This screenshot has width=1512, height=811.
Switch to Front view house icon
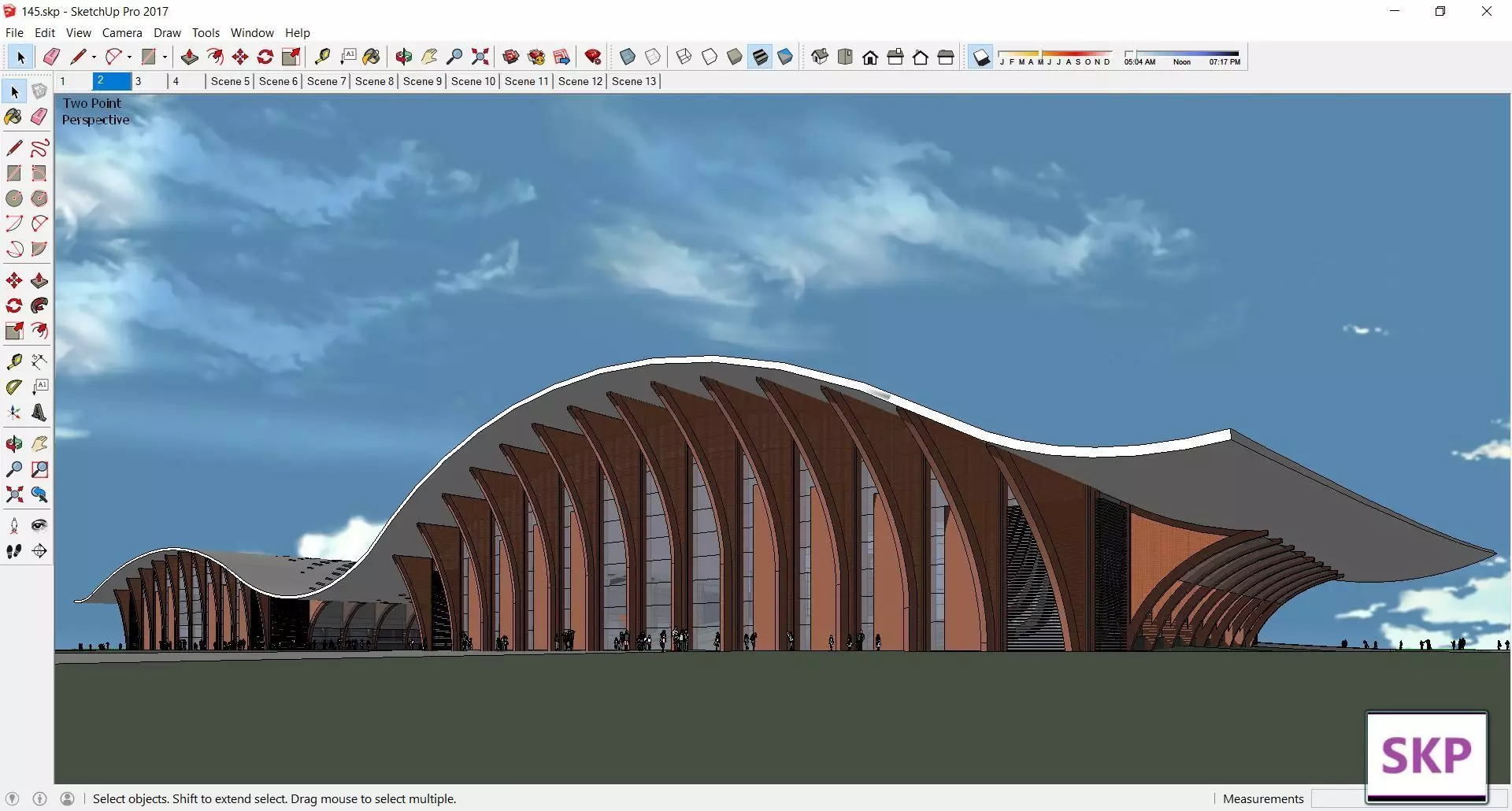[x=870, y=57]
